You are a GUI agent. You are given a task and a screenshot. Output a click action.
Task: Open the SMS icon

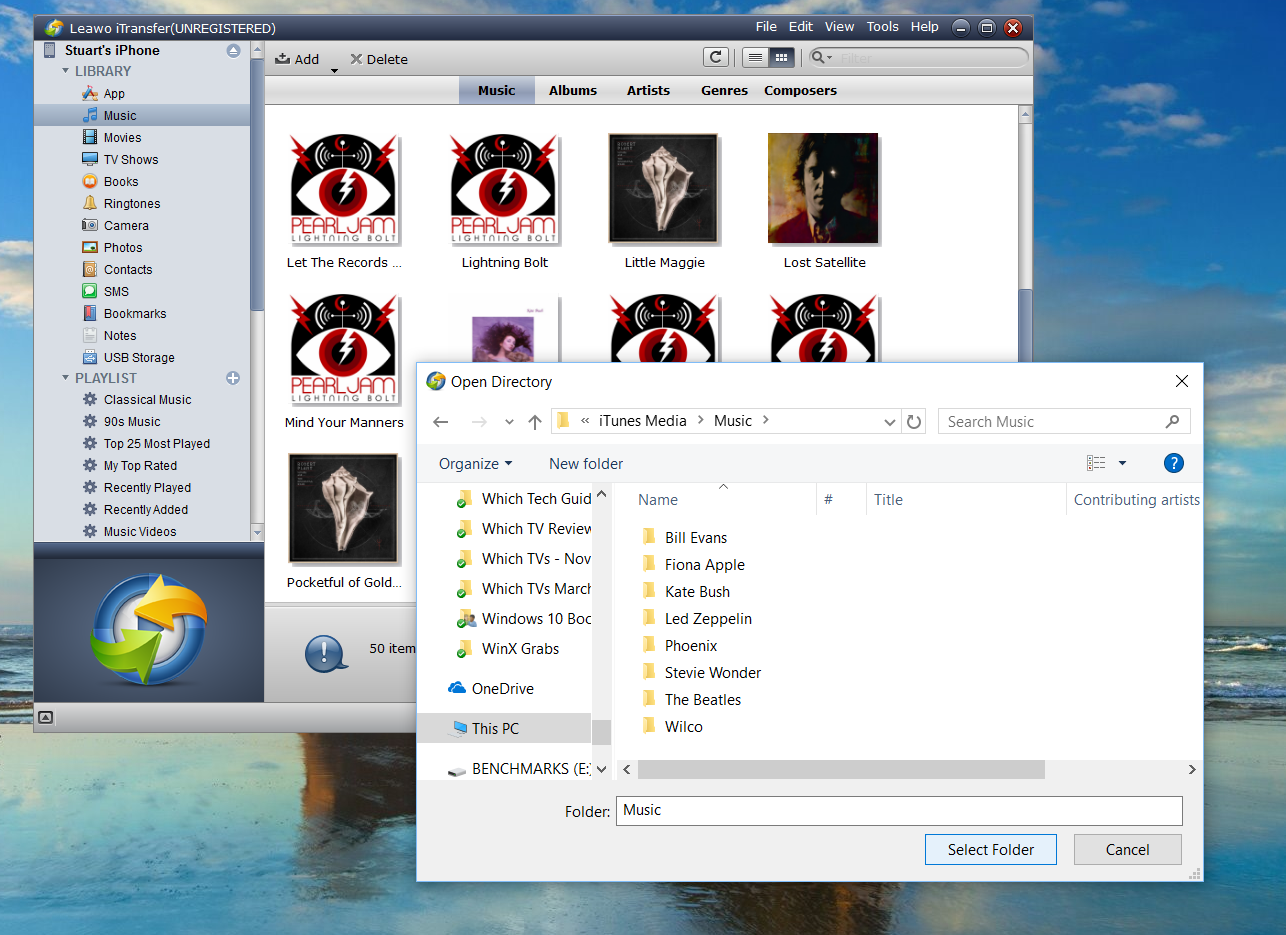click(89, 291)
